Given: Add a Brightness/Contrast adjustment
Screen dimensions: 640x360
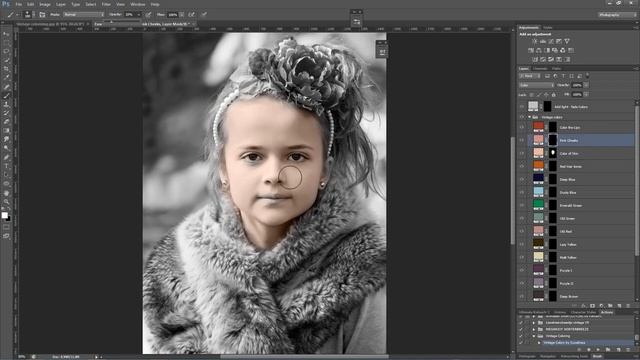Looking at the screenshot, I should coord(535,41).
